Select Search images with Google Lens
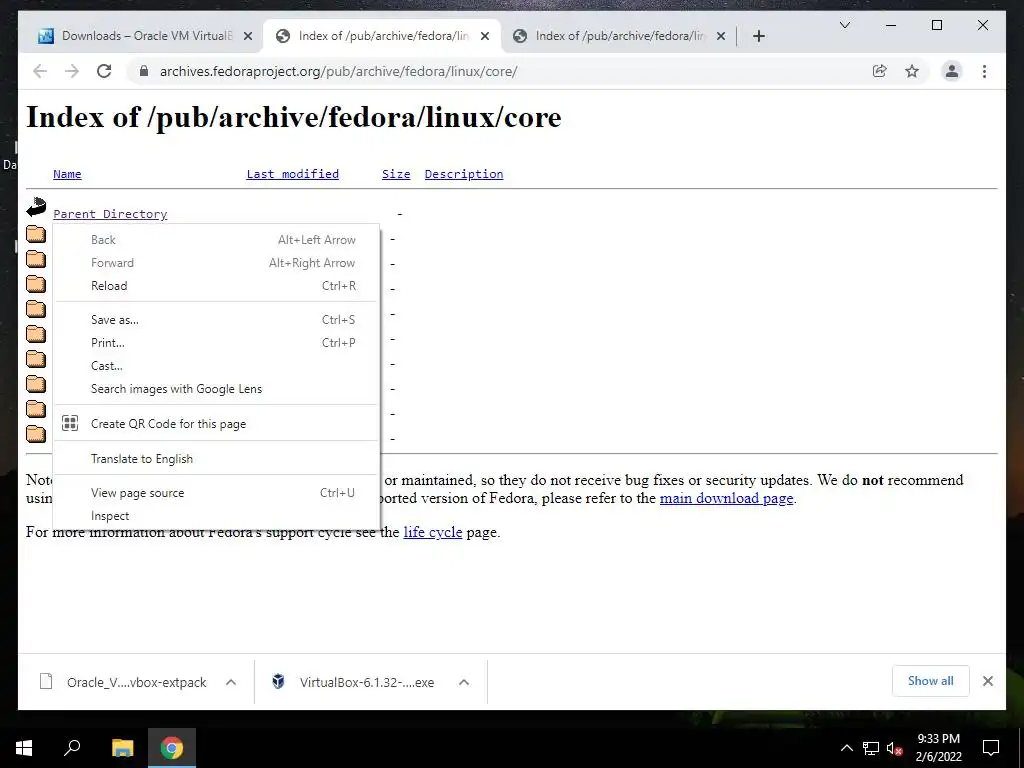 (216, 389)
